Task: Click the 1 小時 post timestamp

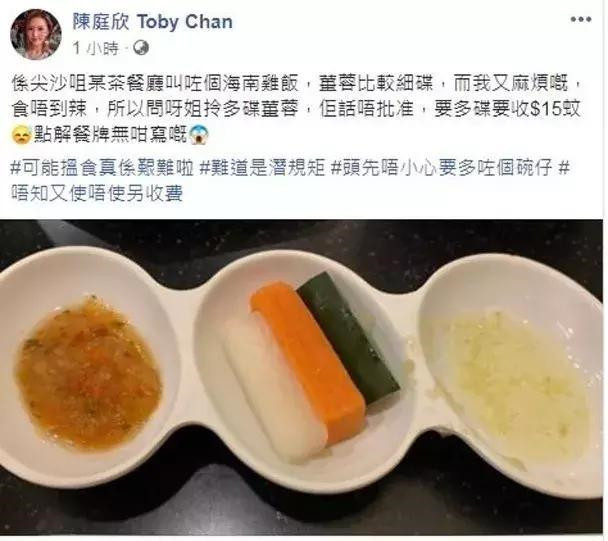Action: coord(95,48)
